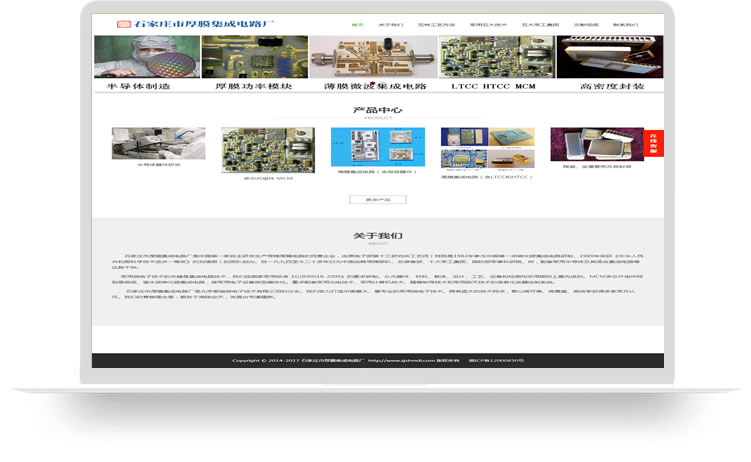Screen dimensions: 751x462
Task: Open the red online consultation side tab
Action: coord(653,142)
